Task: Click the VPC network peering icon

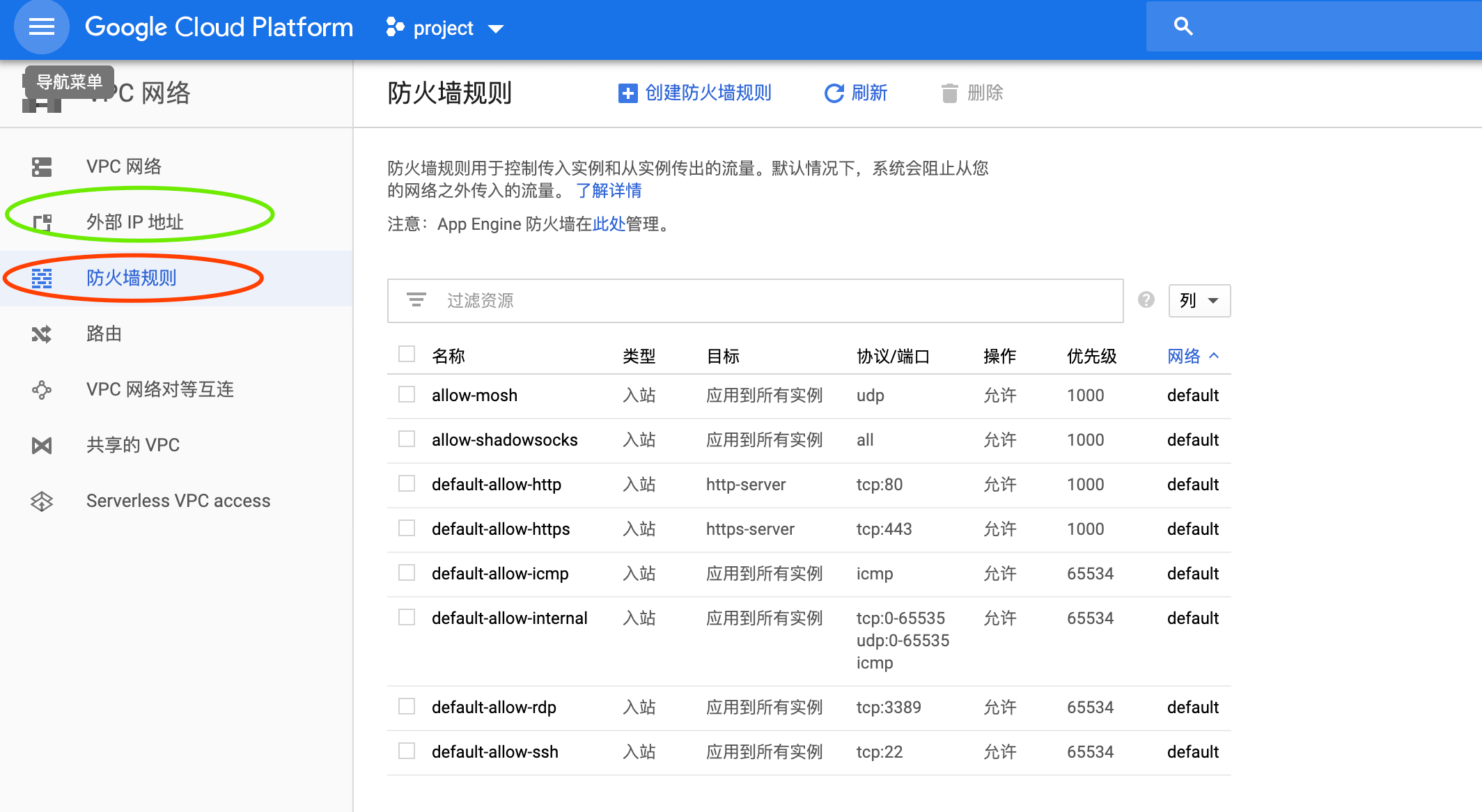Action: tap(42, 389)
